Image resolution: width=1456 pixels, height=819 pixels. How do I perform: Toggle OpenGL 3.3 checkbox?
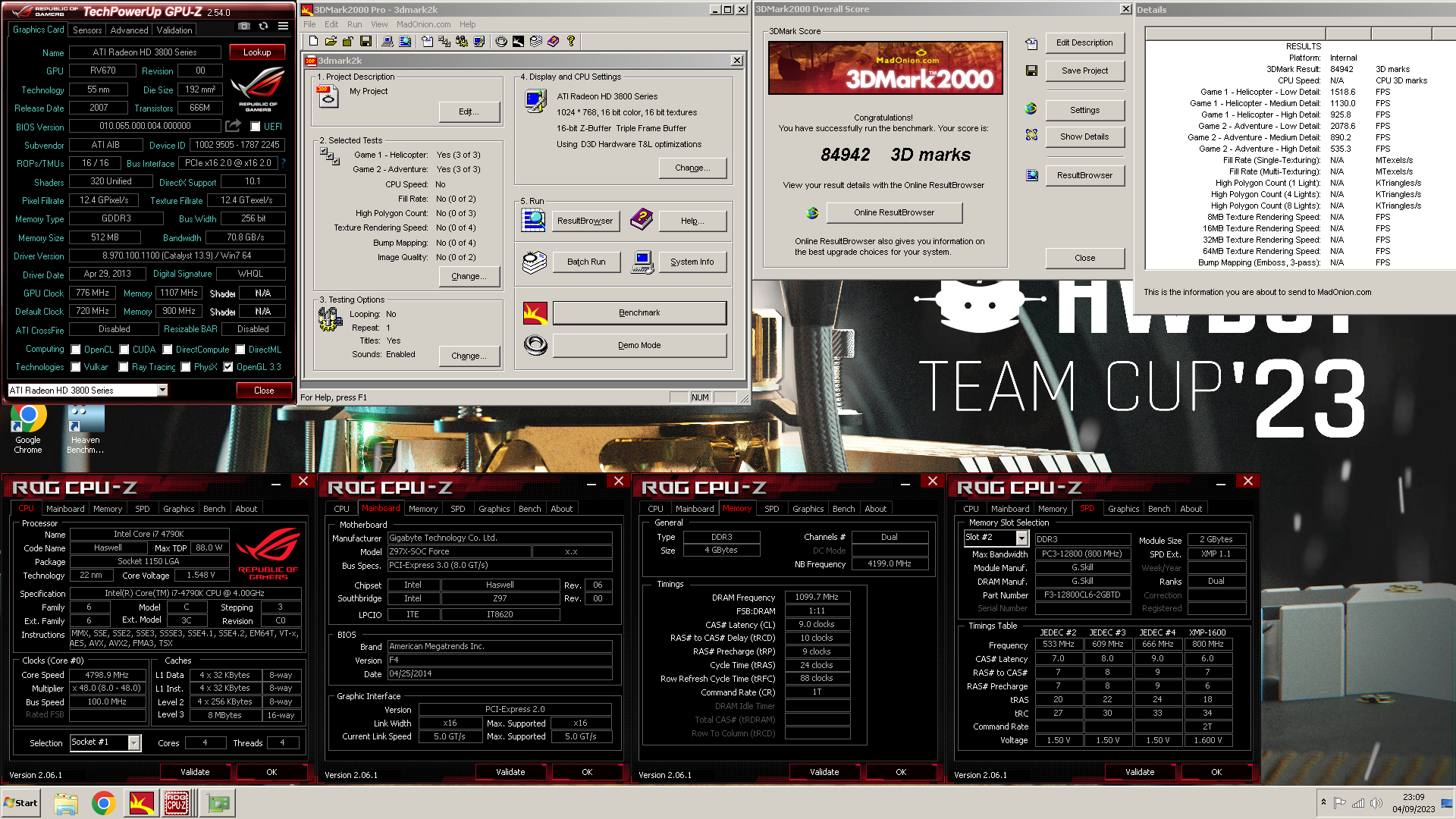[227, 367]
